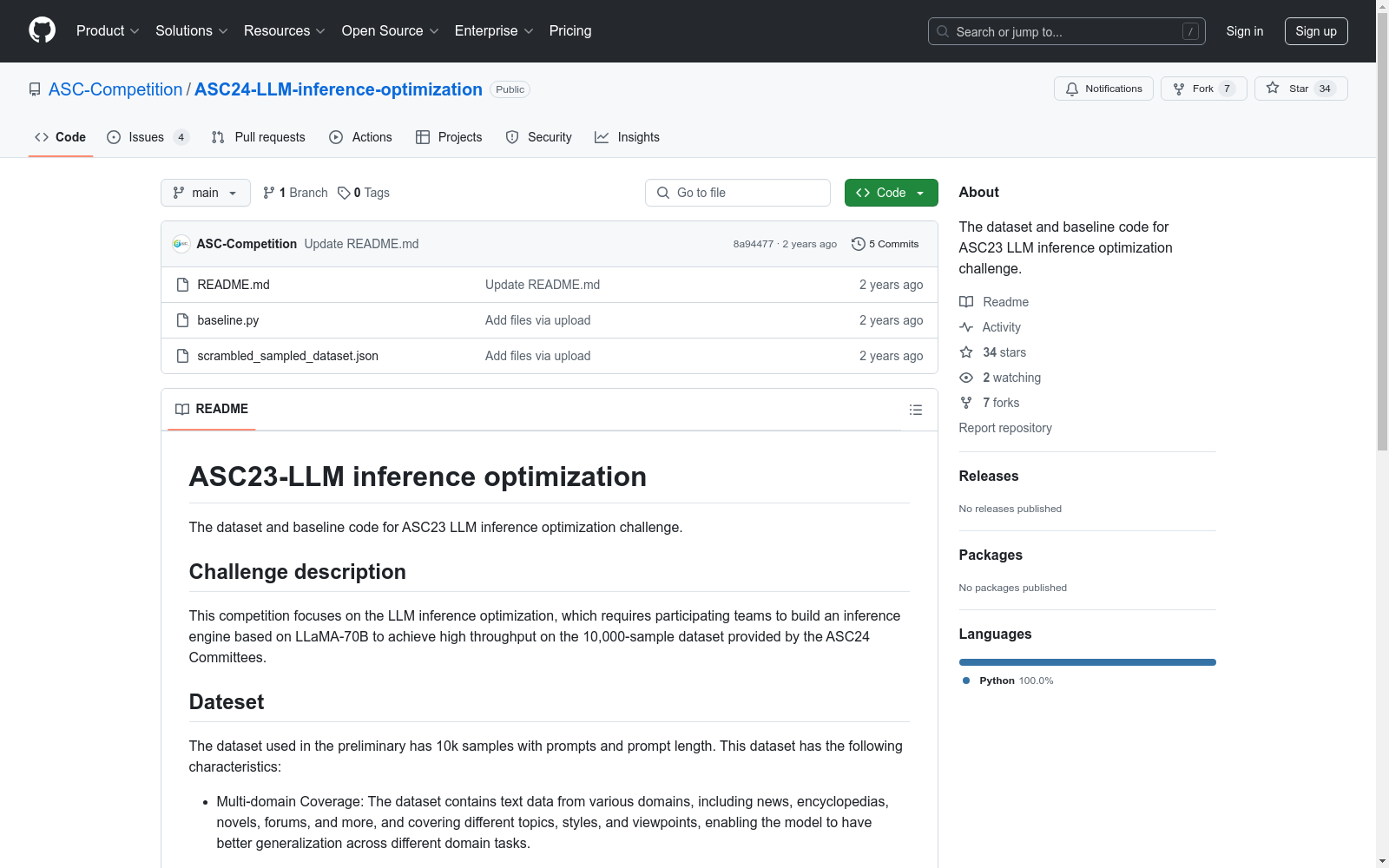
Task: Click the fork icon on Fork button
Action: click(1179, 89)
